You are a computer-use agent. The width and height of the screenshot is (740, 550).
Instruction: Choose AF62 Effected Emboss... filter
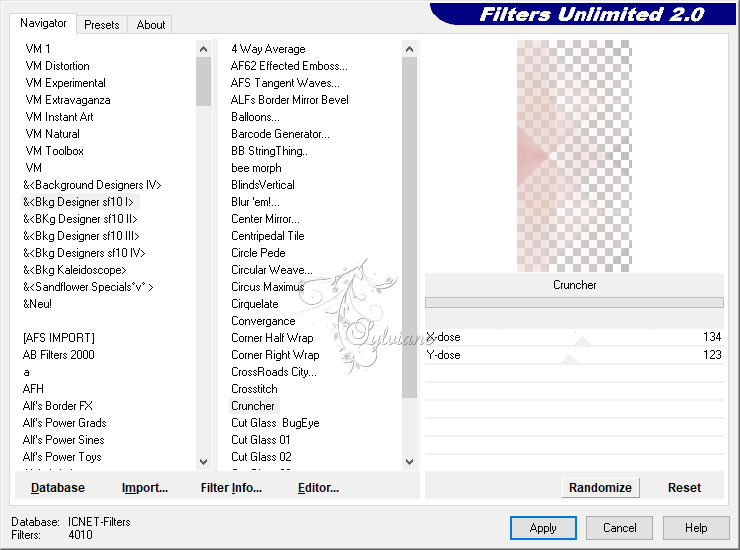coord(289,66)
